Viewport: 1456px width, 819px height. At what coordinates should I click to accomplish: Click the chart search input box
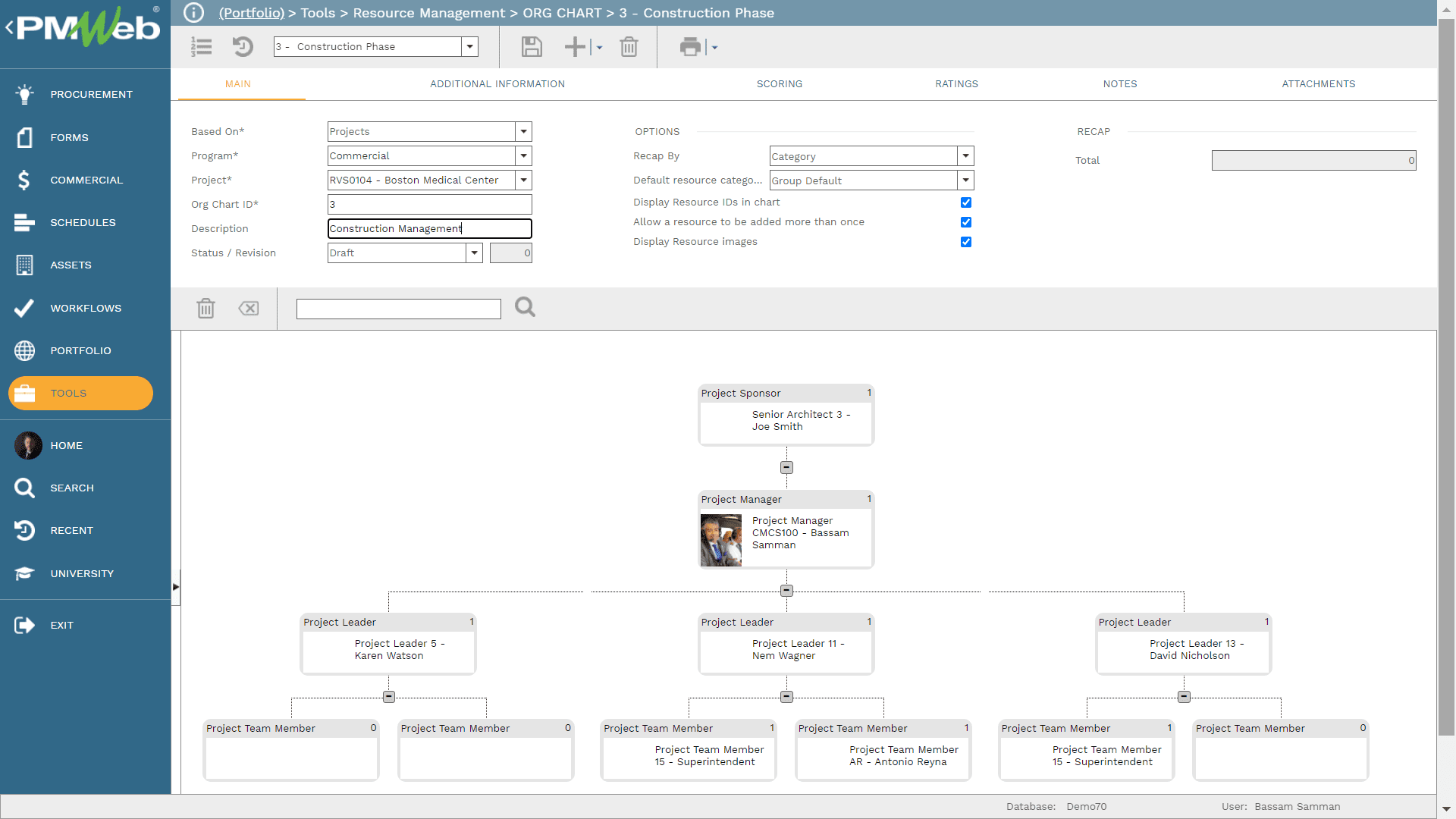point(398,309)
